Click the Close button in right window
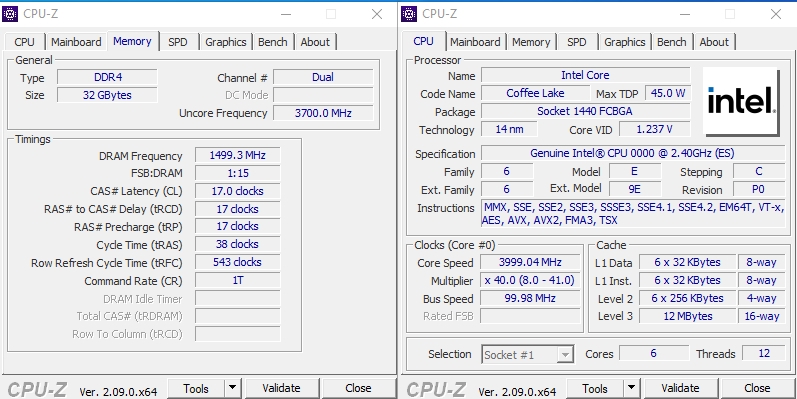 click(757, 389)
